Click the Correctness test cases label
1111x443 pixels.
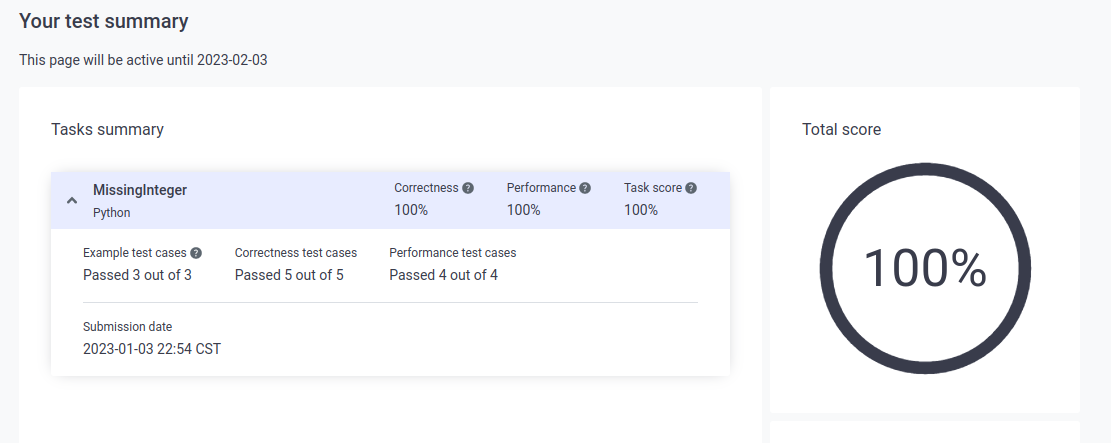coord(295,253)
